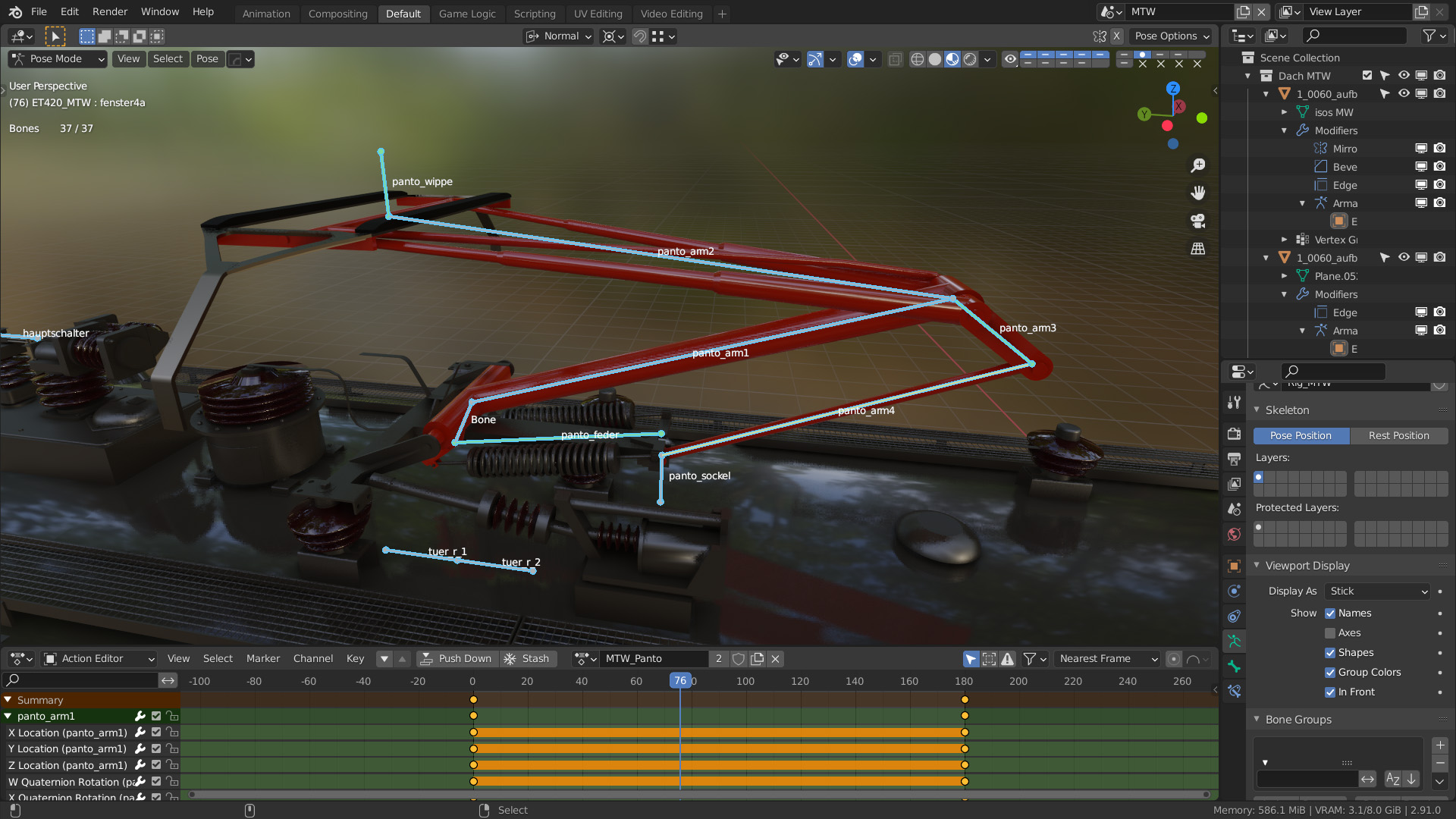Hide Dach MTW collection with eye icon
Screen dimensions: 1456x819
pos(1404,76)
